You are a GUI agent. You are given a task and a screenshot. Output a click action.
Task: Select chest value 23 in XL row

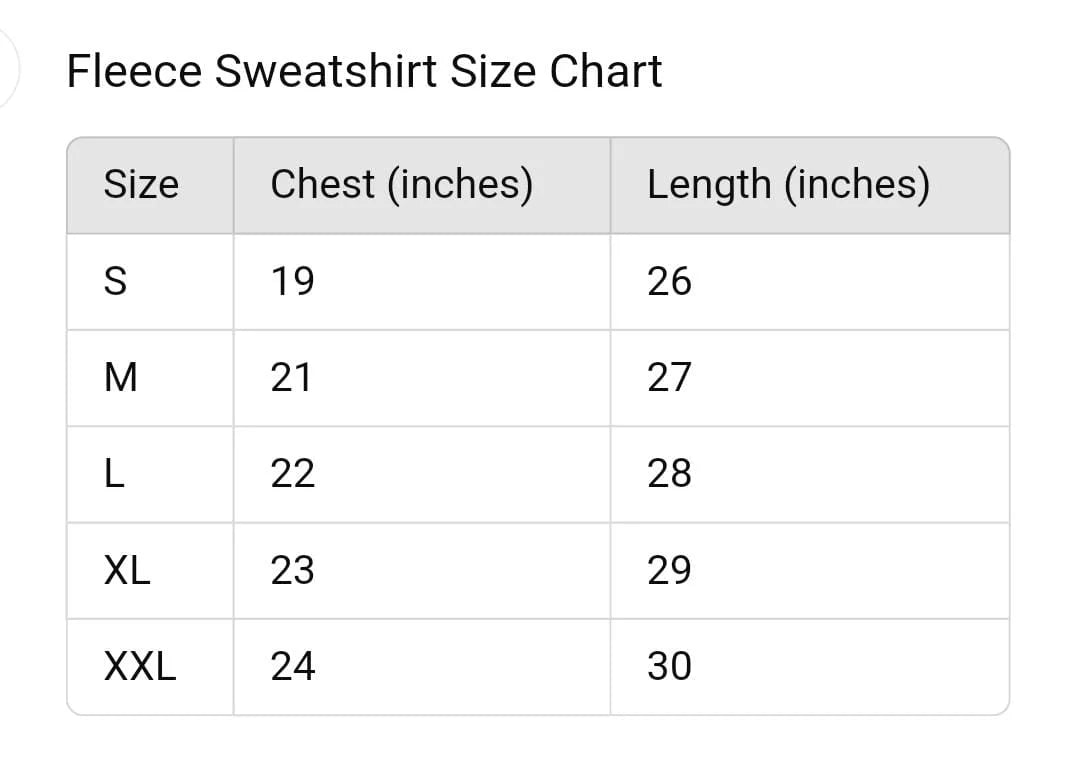click(292, 570)
